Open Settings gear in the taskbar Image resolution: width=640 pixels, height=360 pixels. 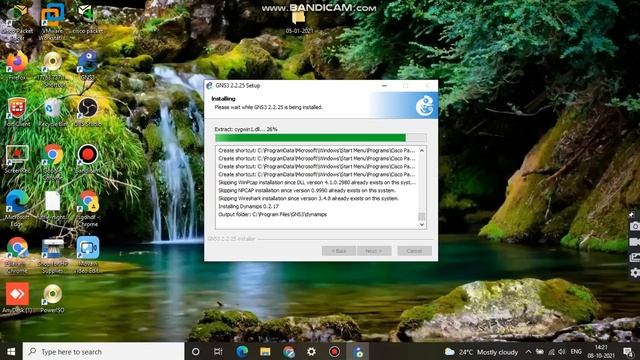[x=311, y=351]
